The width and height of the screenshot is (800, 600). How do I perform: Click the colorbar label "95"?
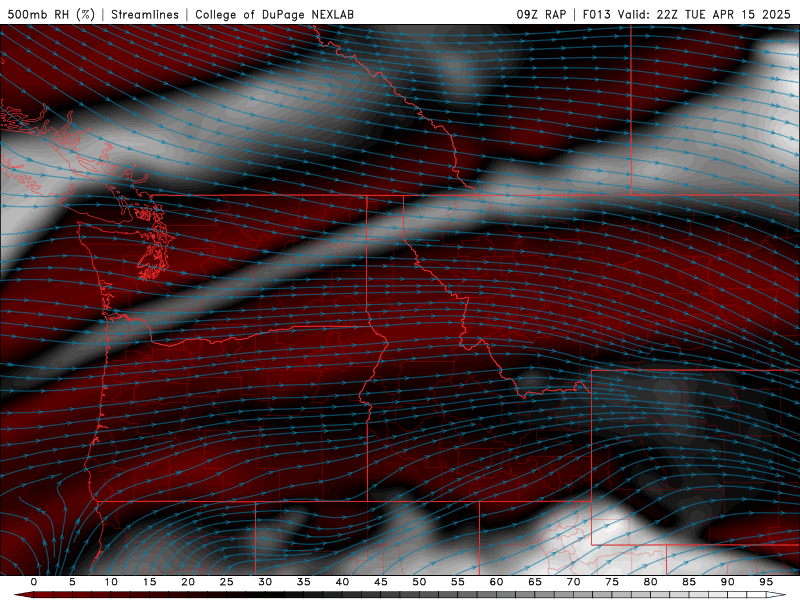click(766, 582)
